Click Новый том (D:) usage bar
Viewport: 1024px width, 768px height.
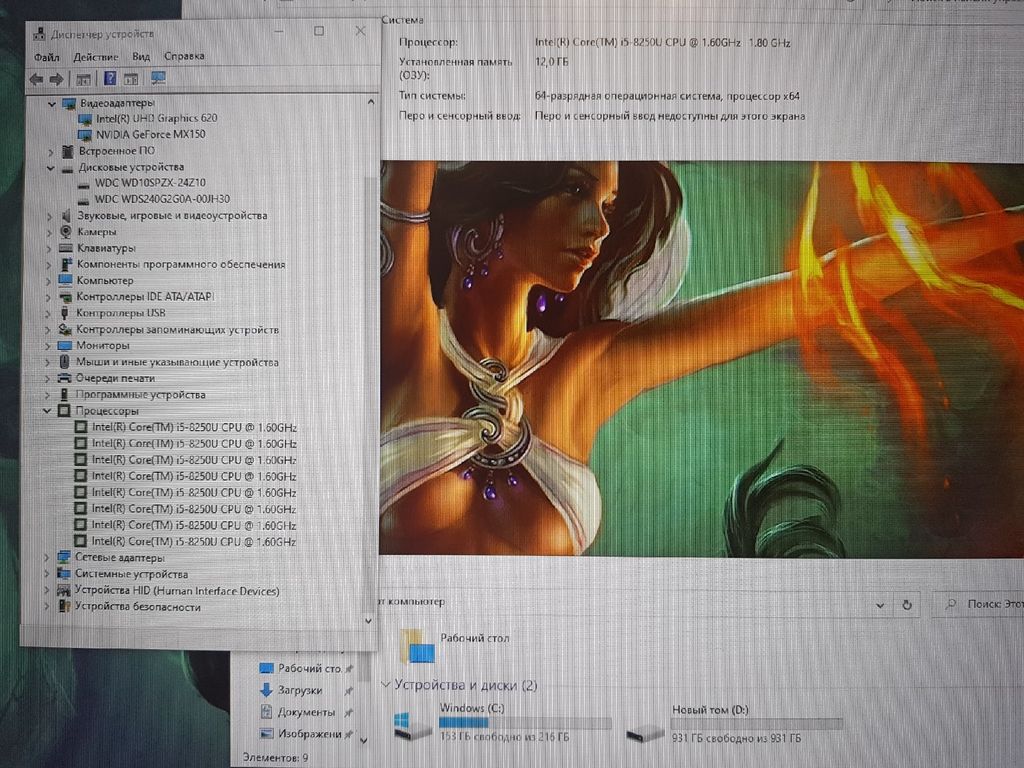point(757,724)
